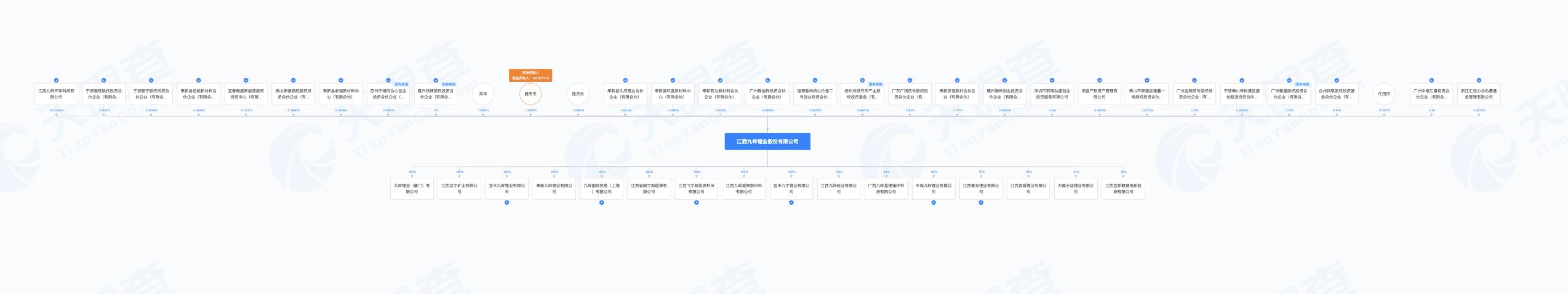Open subsidiary 江西首盛锂业有限公司

click(1028, 189)
